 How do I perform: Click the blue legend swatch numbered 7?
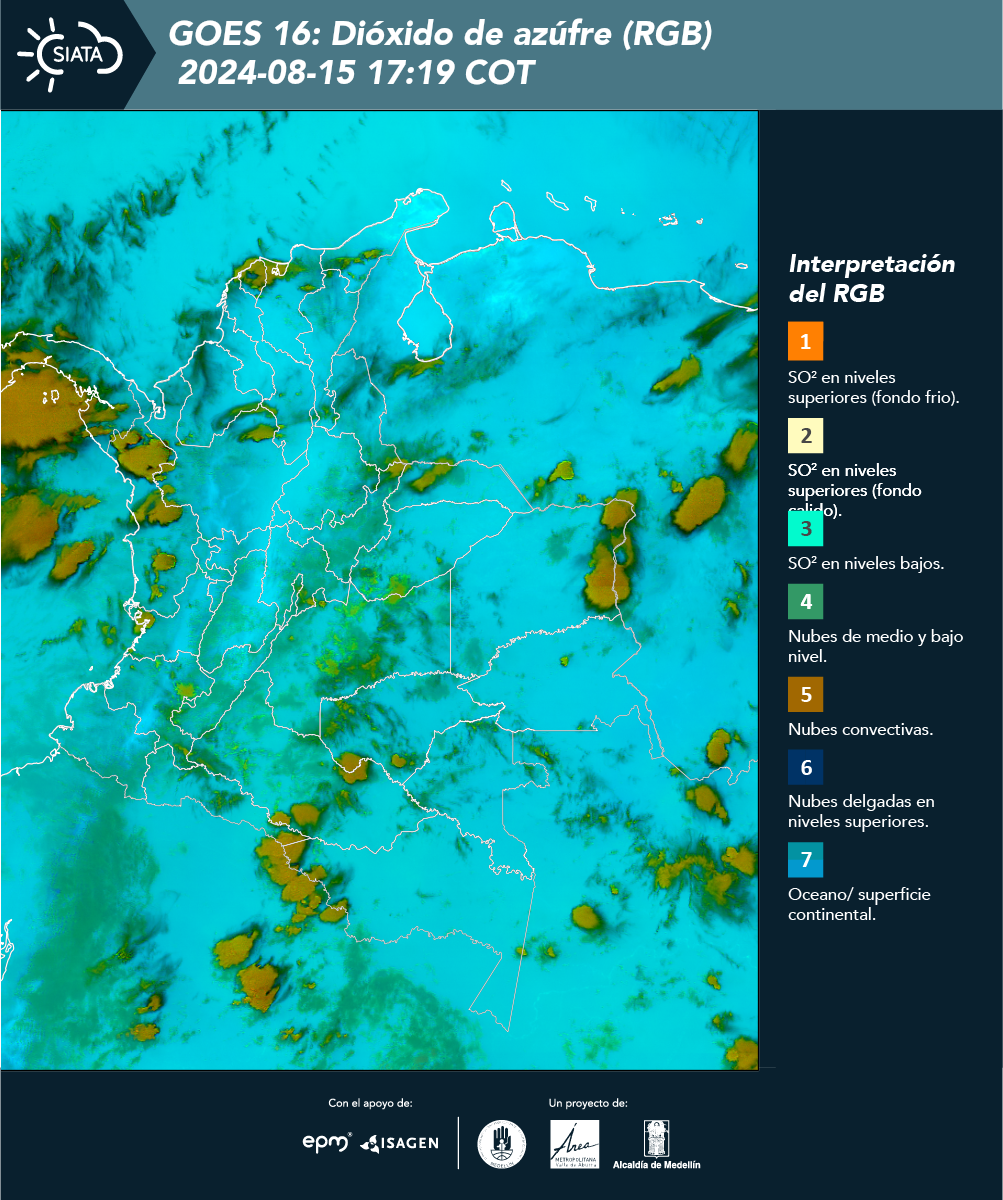(805, 860)
